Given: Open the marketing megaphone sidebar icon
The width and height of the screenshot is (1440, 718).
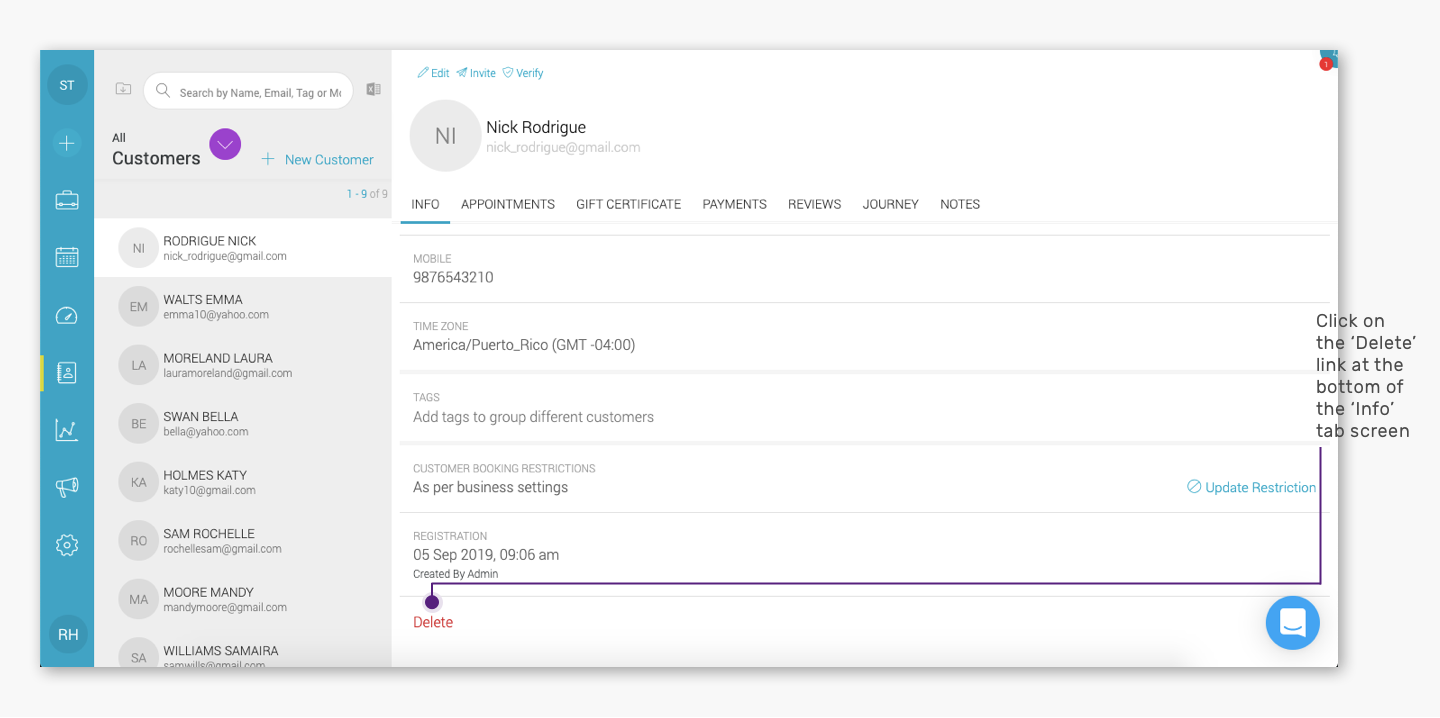Looking at the screenshot, I should [67, 487].
